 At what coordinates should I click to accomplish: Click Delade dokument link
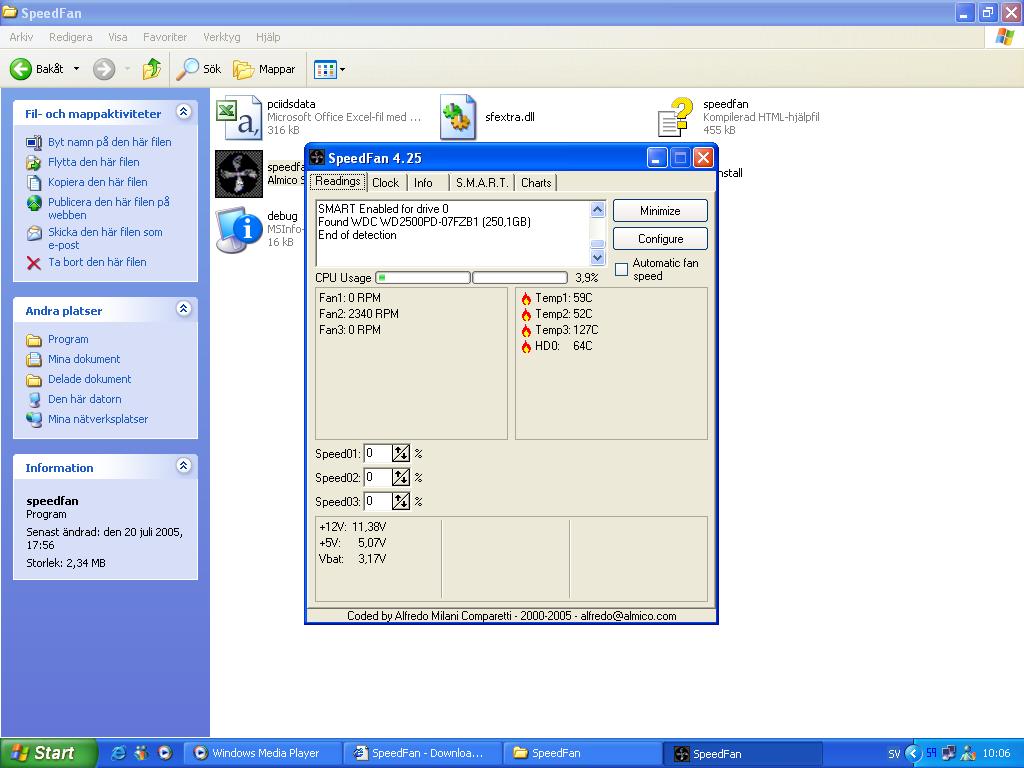coord(89,379)
